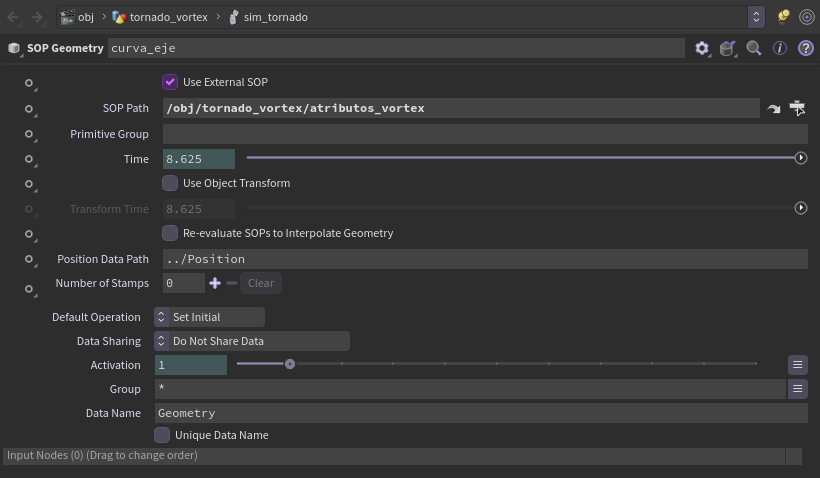Jump to the SOP Path operator arrow
The image size is (820, 478).
[x=773, y=108]
